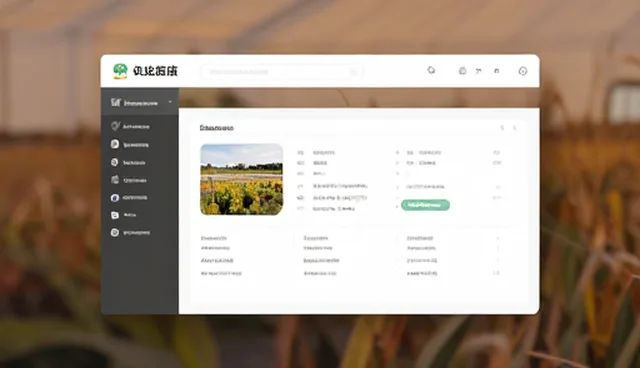Expand the caret on dark sidebar header

[x=170, y=102]
